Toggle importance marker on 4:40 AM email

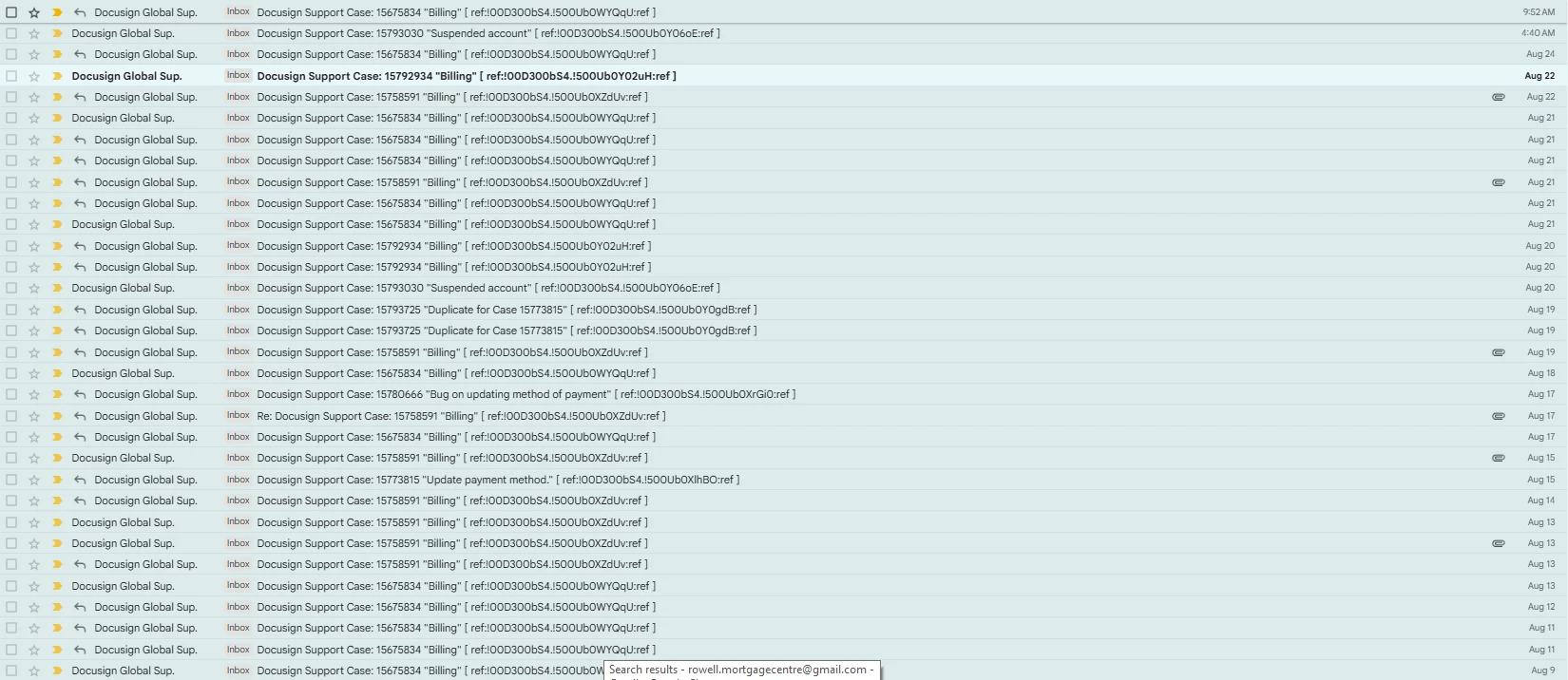point(57,33)
